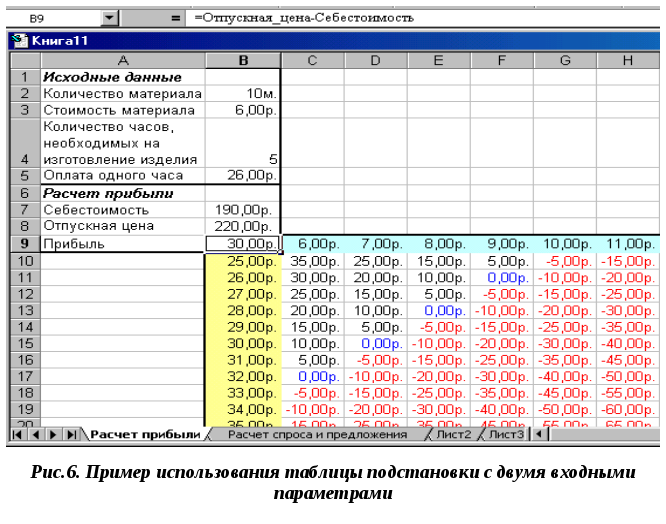Select column H header

click(628, 60)
